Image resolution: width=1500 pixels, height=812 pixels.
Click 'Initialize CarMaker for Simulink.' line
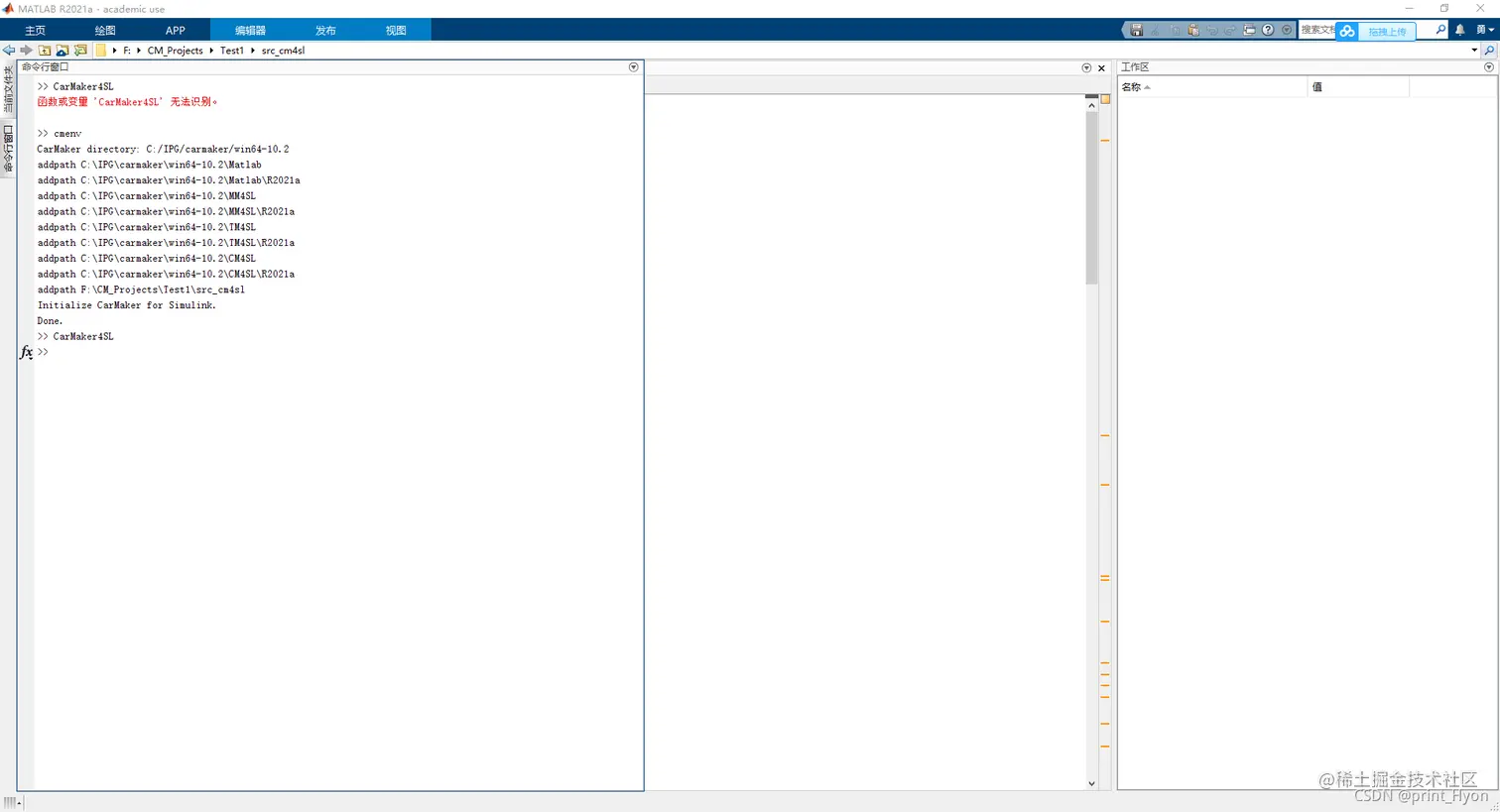[x=127, y=305]
